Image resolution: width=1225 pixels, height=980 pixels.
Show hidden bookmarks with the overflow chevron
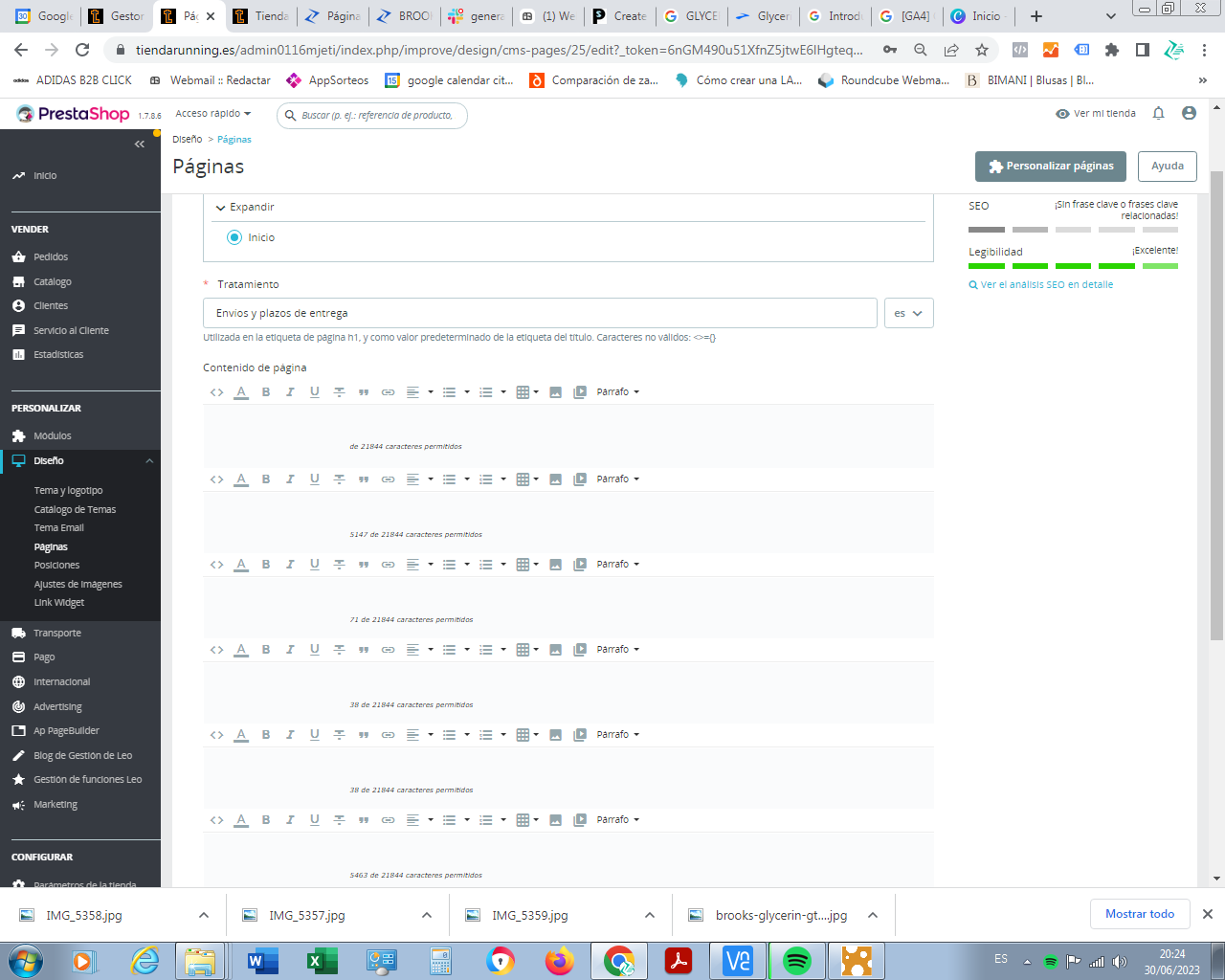click(1203, 80)
